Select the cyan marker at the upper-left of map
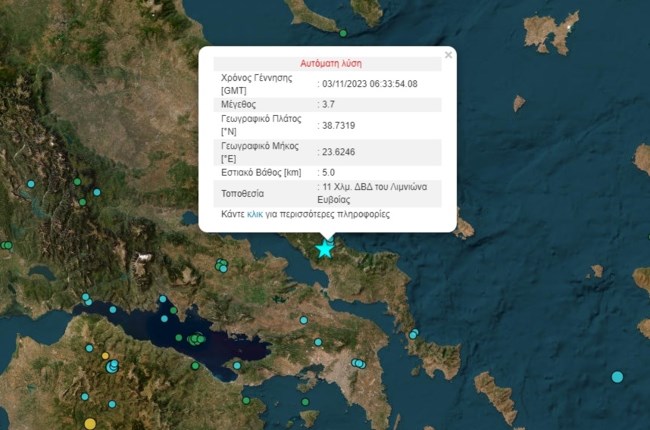650x430 pixels. pyautogui.click(x=31, y=184)
